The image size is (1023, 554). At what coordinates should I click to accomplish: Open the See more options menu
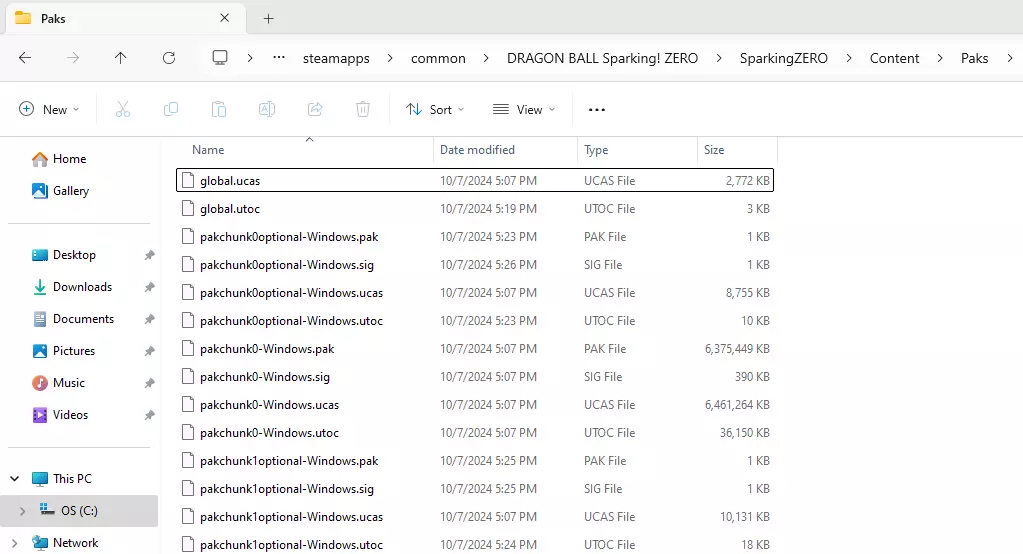point(597,110)
